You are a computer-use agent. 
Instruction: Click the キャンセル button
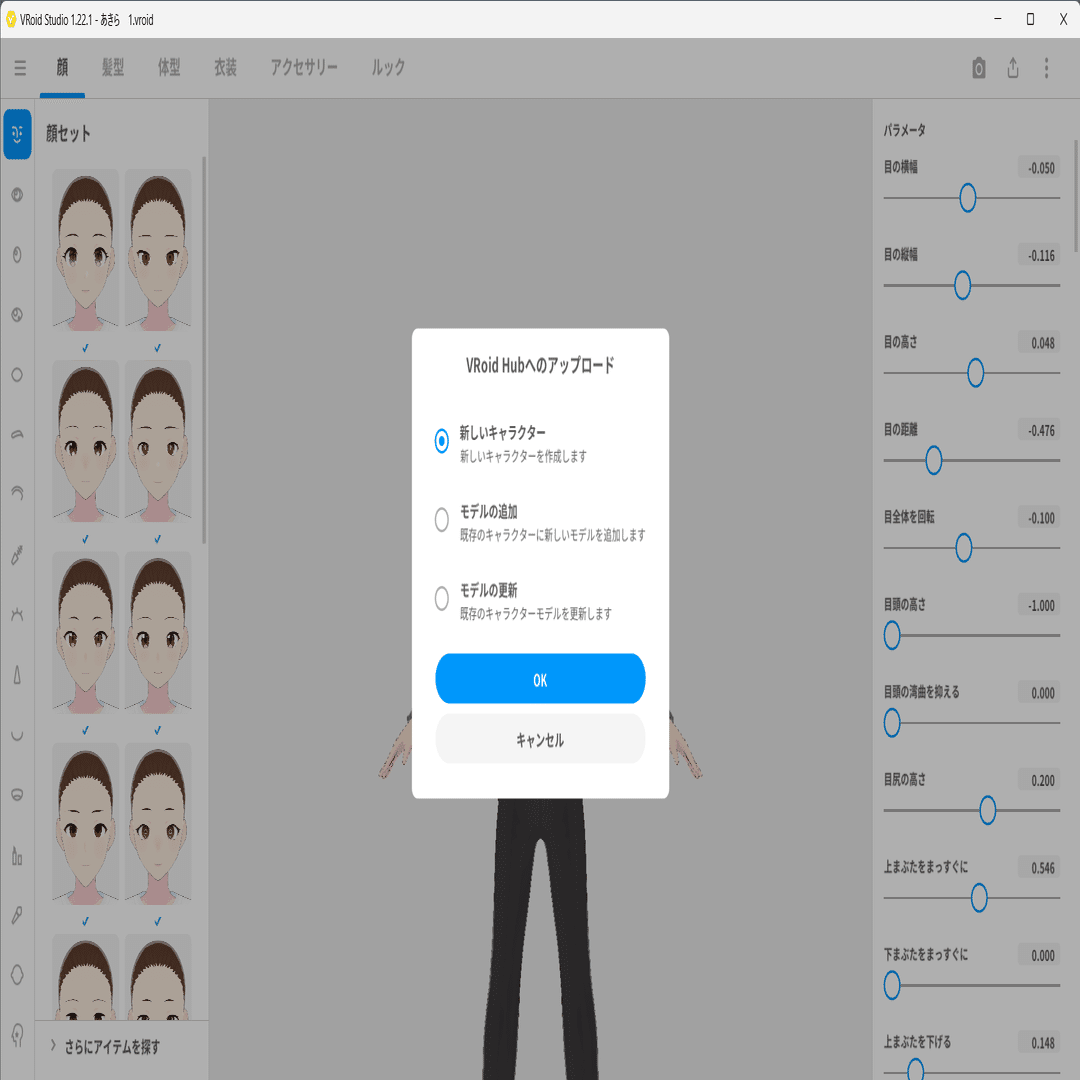point(540,739)
